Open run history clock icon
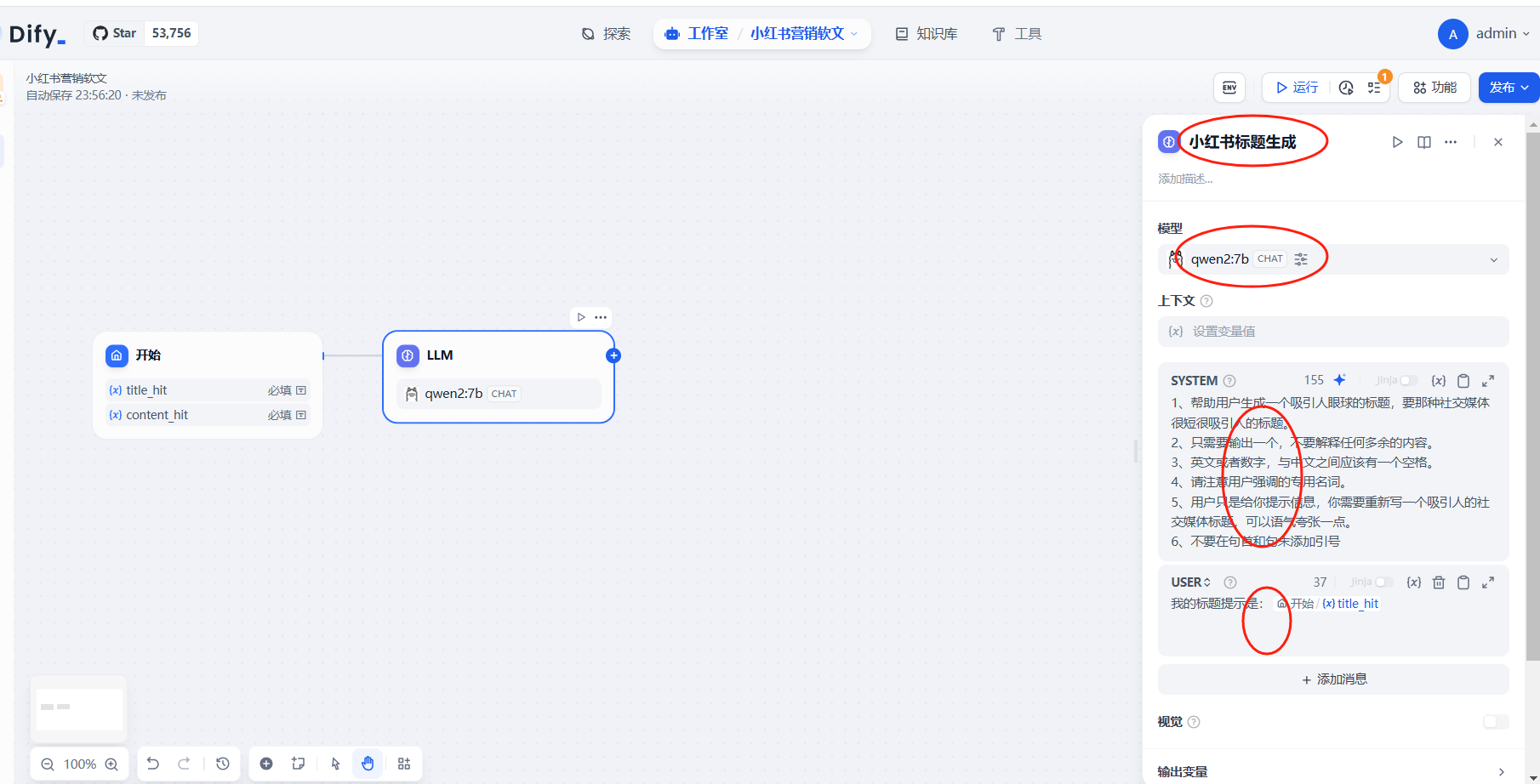Viewport: 1540px width, 784px height. click(x=1346, y=88)
